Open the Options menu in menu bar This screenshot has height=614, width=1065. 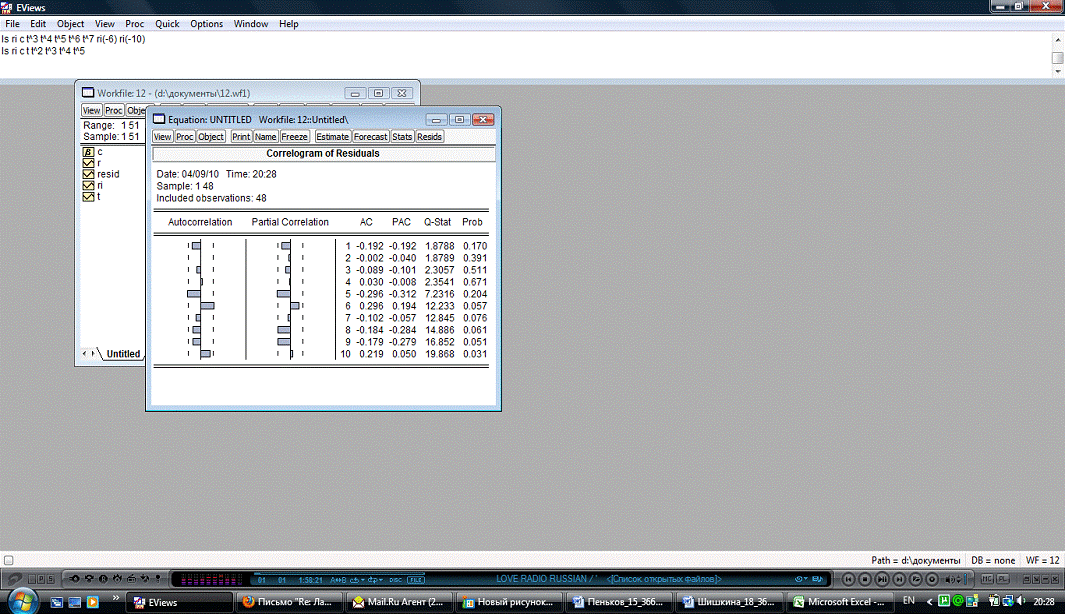(x=207, y=23)
